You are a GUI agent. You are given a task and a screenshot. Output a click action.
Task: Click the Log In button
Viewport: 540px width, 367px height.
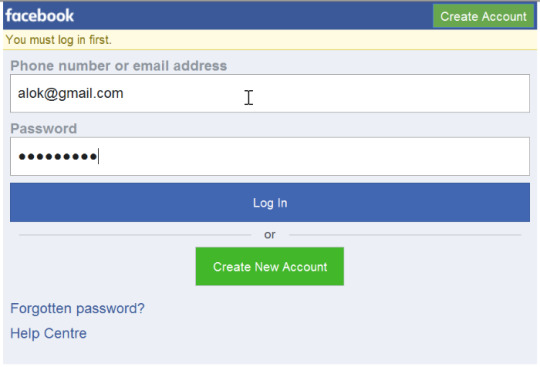(270, 202)
